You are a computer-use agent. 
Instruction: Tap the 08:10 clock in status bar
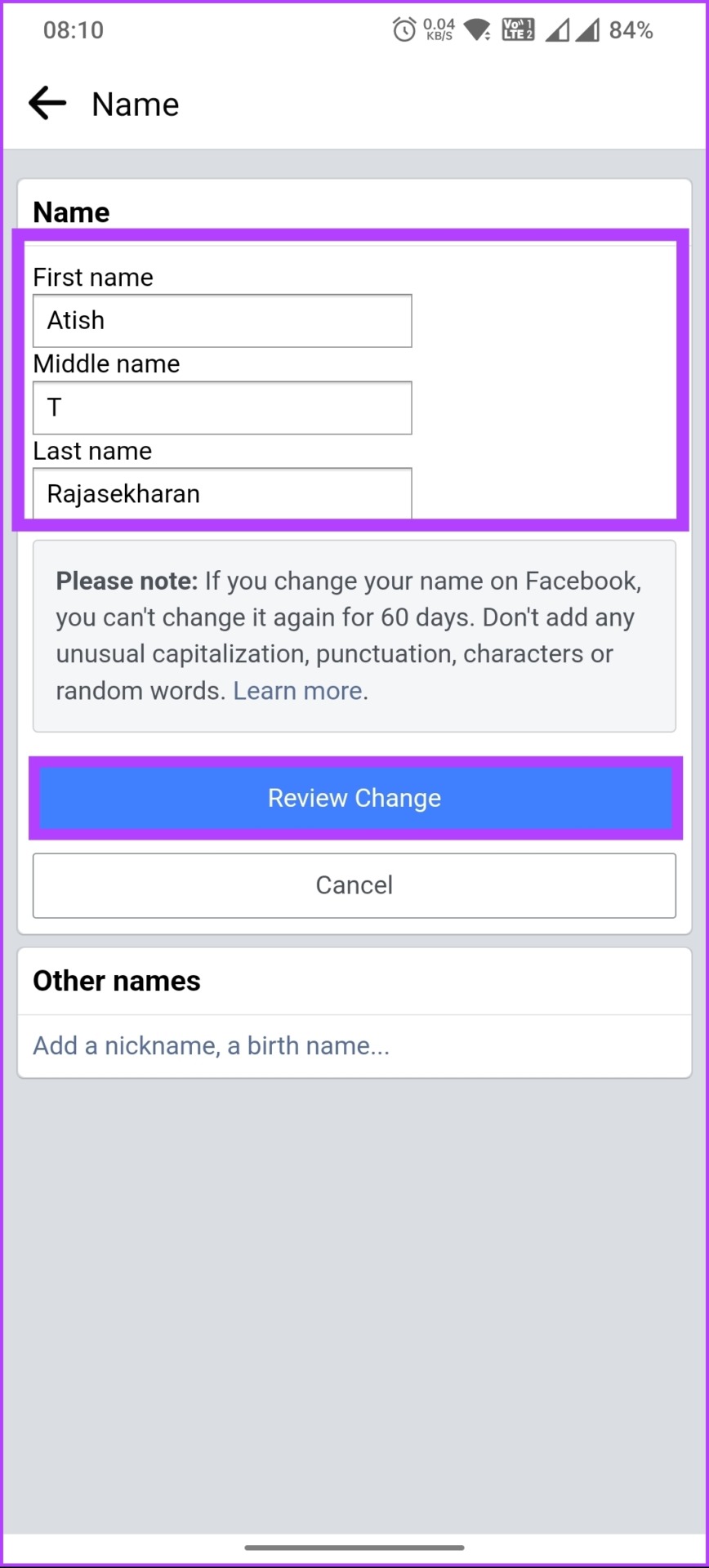point(74,30)
